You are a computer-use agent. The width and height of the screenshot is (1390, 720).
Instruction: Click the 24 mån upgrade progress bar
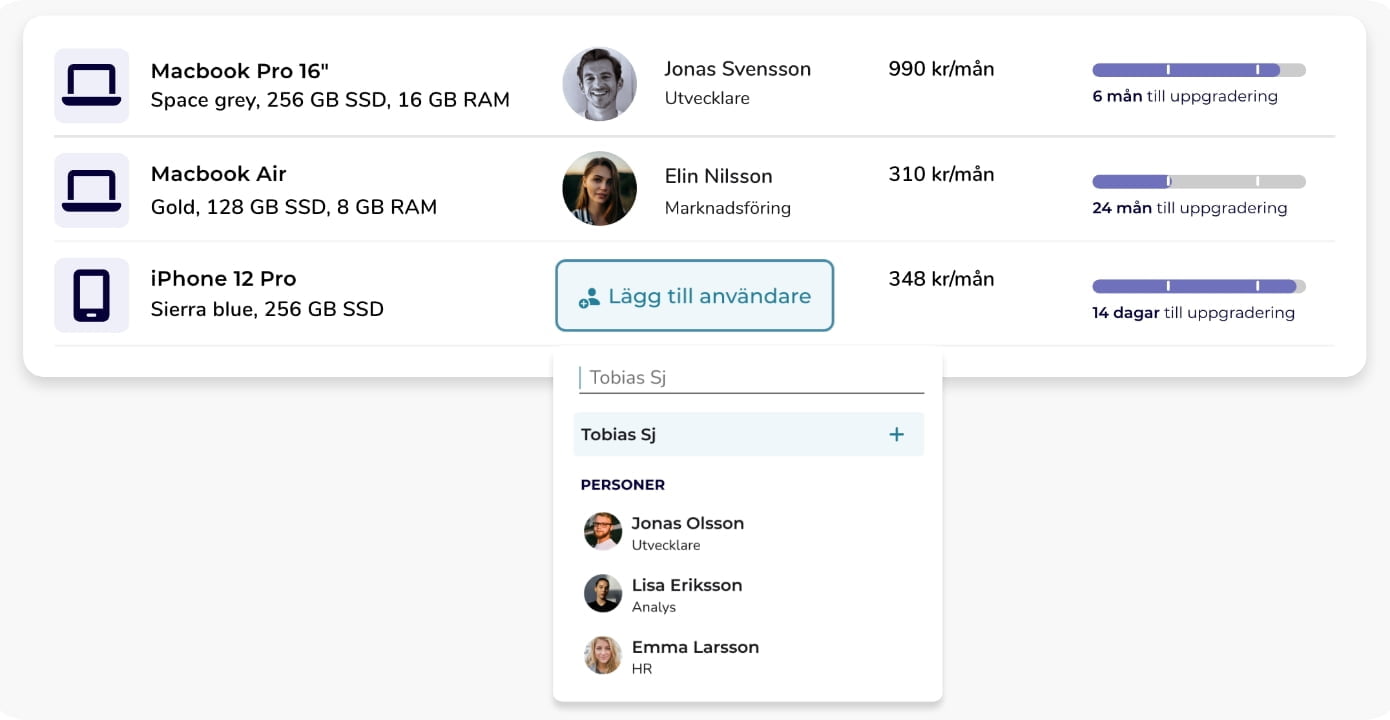(1198, 182)
